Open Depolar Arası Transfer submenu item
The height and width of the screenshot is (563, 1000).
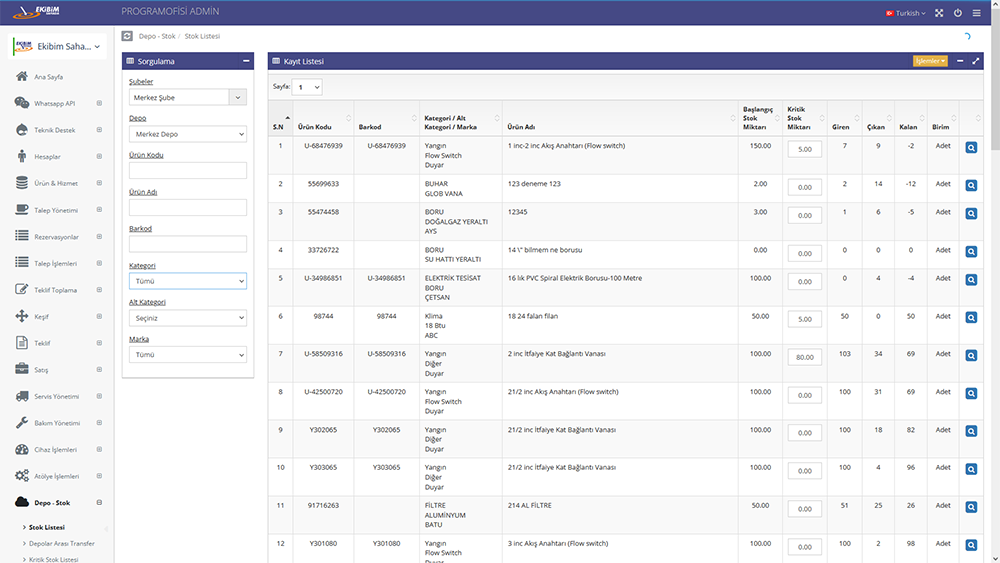(62, 543)
